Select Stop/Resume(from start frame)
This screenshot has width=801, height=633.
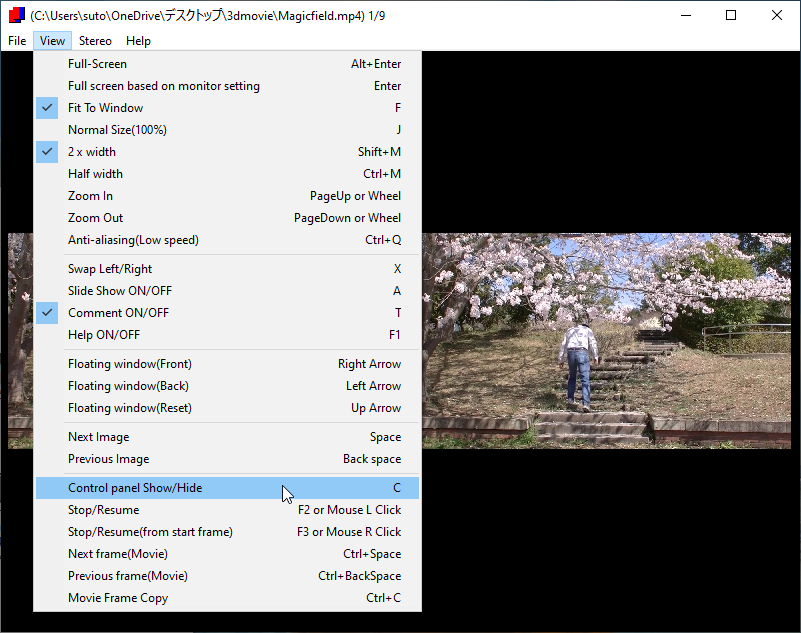[227, 532]
